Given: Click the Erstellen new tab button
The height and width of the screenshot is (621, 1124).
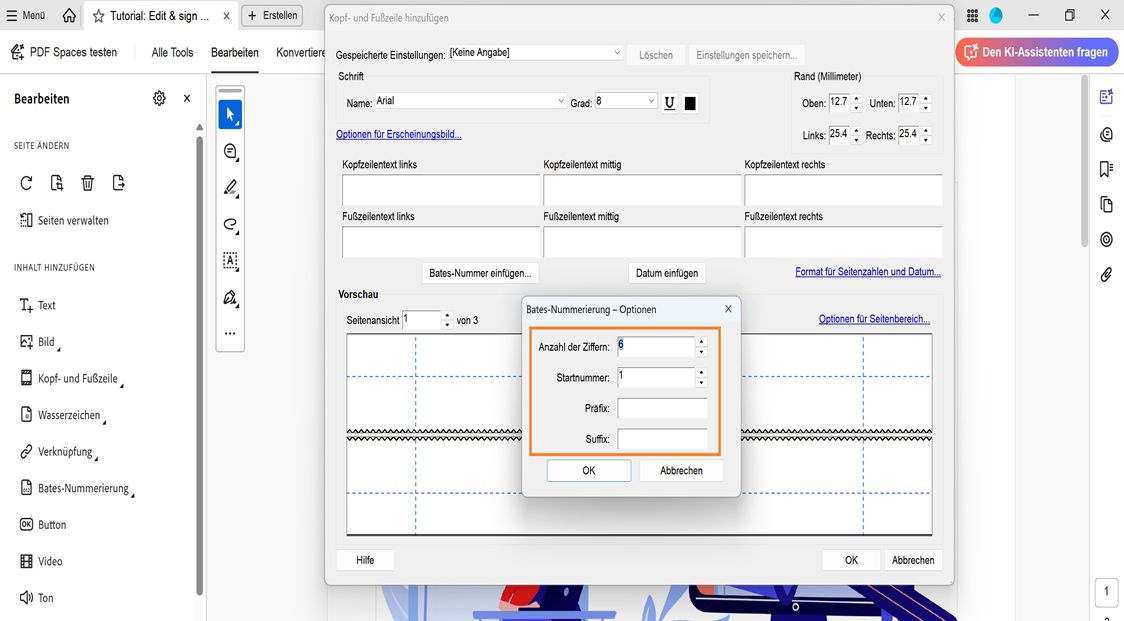Looking at the screenshot, I should pyautogui.click(x=272, y=15).
